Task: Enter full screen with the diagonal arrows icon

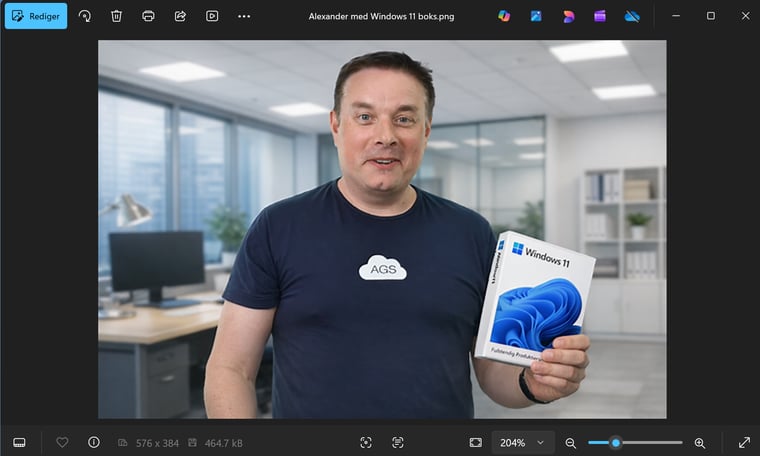Action: coord(744,442)
